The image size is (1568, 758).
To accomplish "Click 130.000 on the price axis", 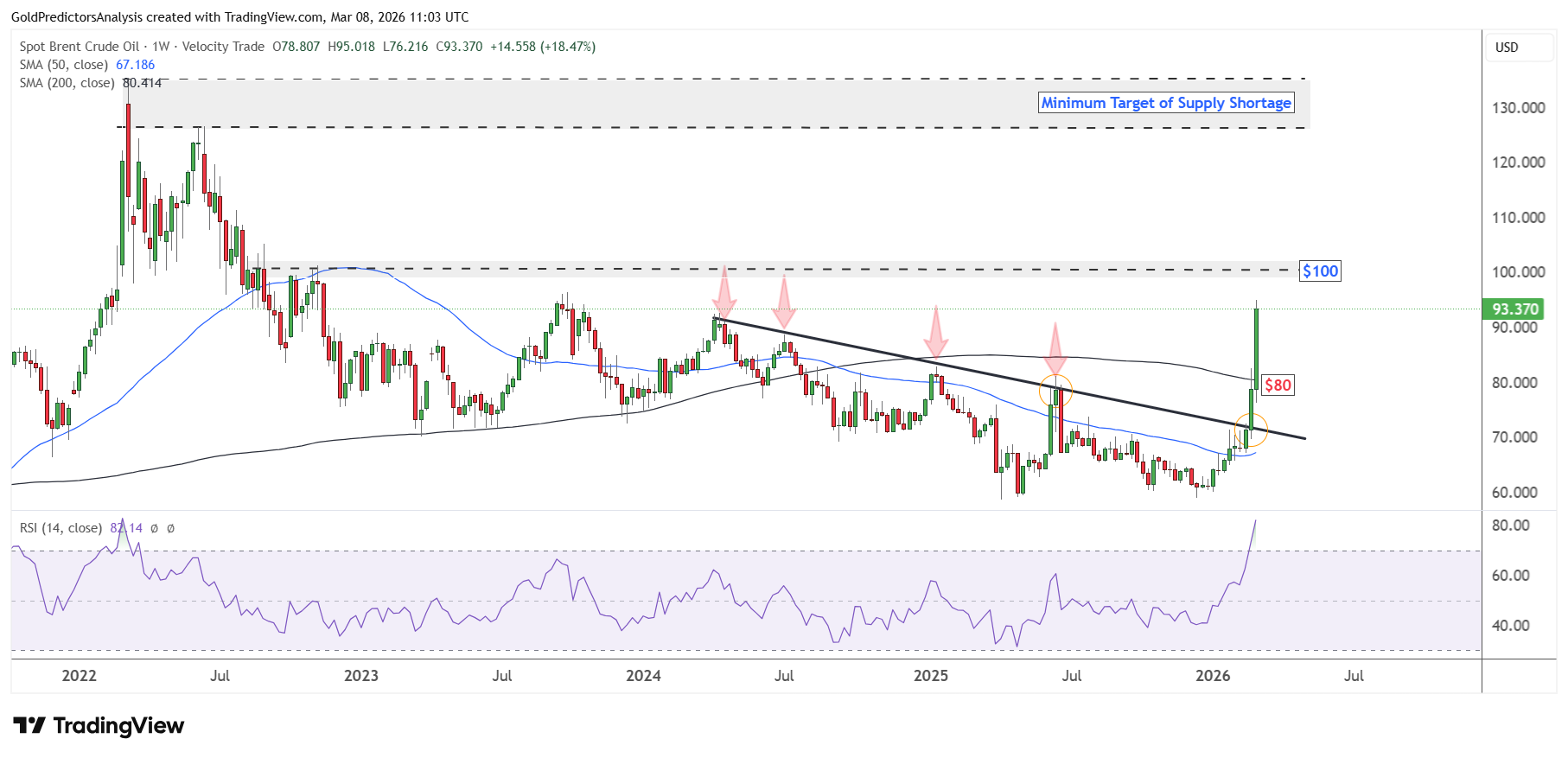I will [x=1519, y=108].
